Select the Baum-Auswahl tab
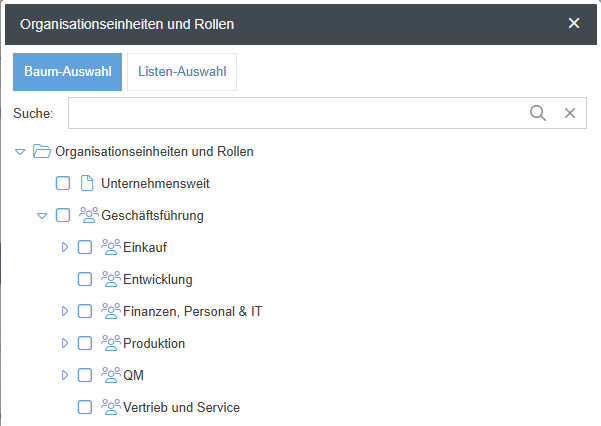601x426 pixels. point(67,72)
